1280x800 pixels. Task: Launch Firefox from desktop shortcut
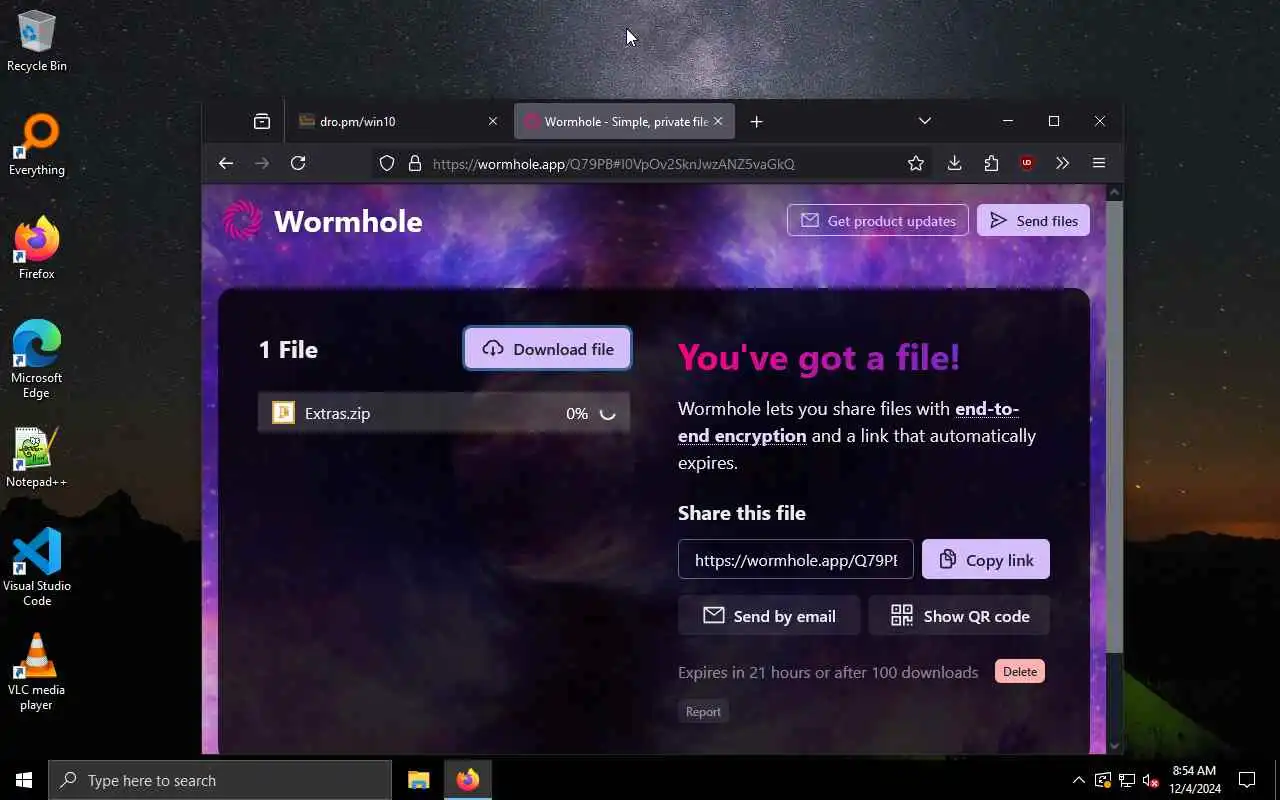37,249
